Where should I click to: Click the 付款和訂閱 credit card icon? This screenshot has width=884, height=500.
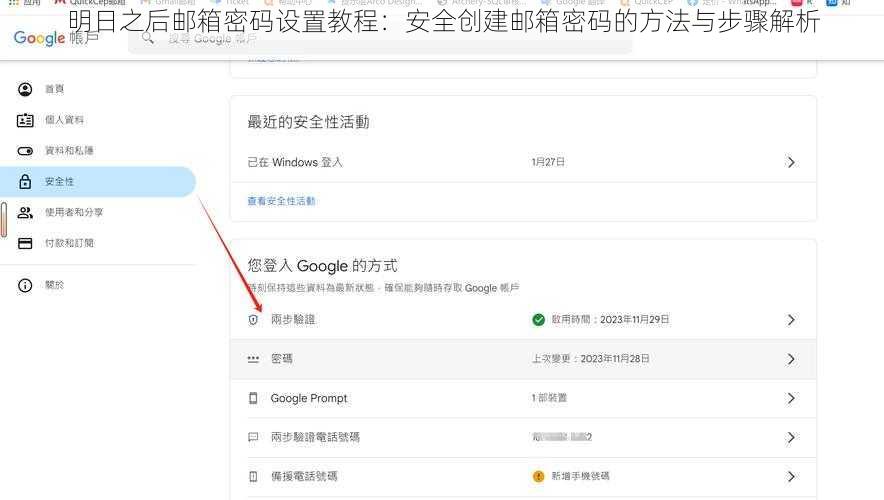pyautogui.click(x=25, y=243)
